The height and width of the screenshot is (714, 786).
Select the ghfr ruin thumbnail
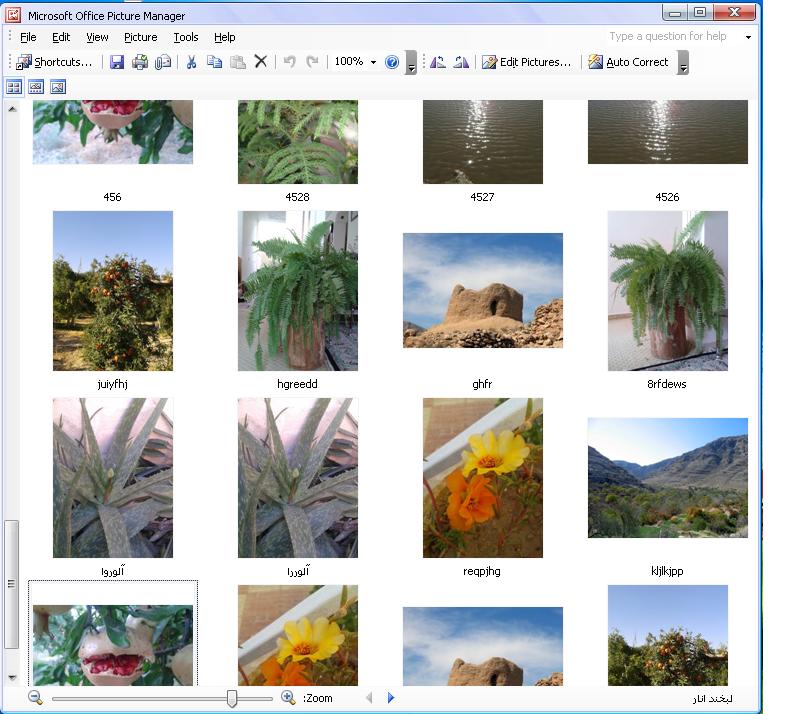pos(483,290)
